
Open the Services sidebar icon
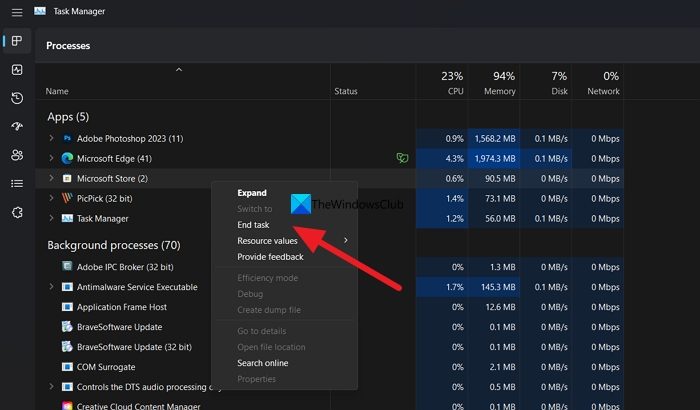pos(17,212)
